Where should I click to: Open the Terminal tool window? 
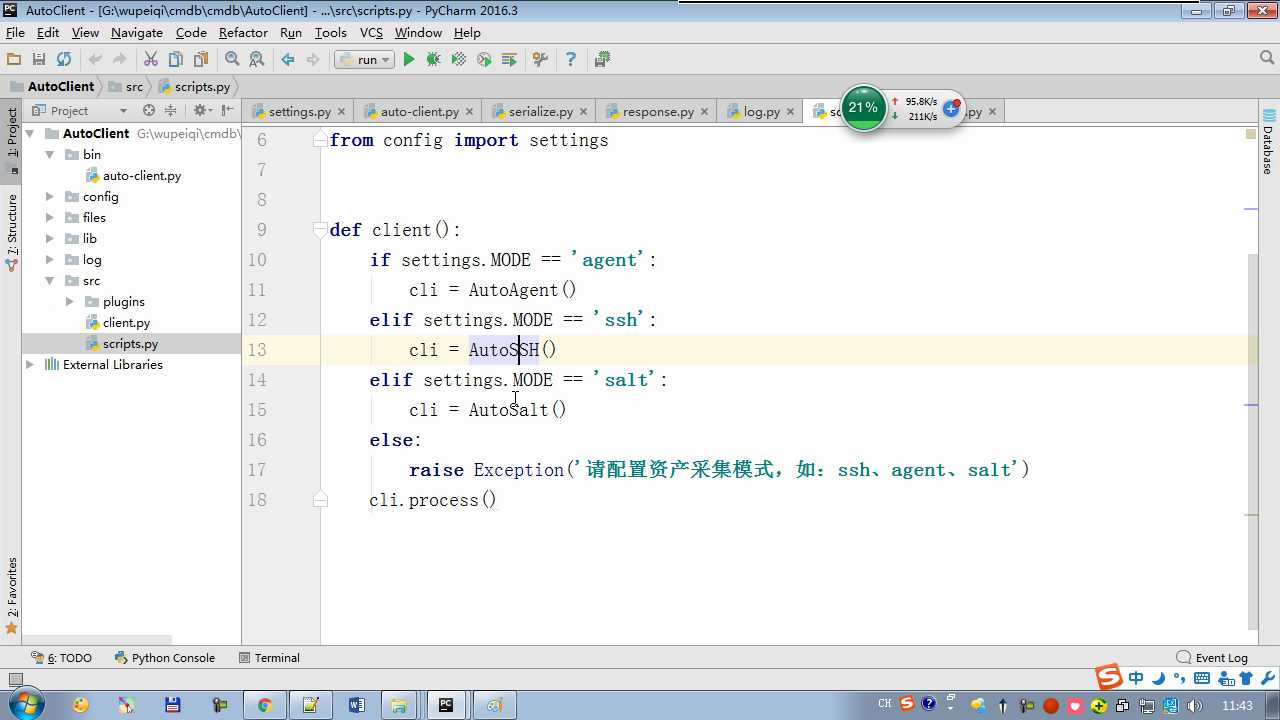click(270, 658)
